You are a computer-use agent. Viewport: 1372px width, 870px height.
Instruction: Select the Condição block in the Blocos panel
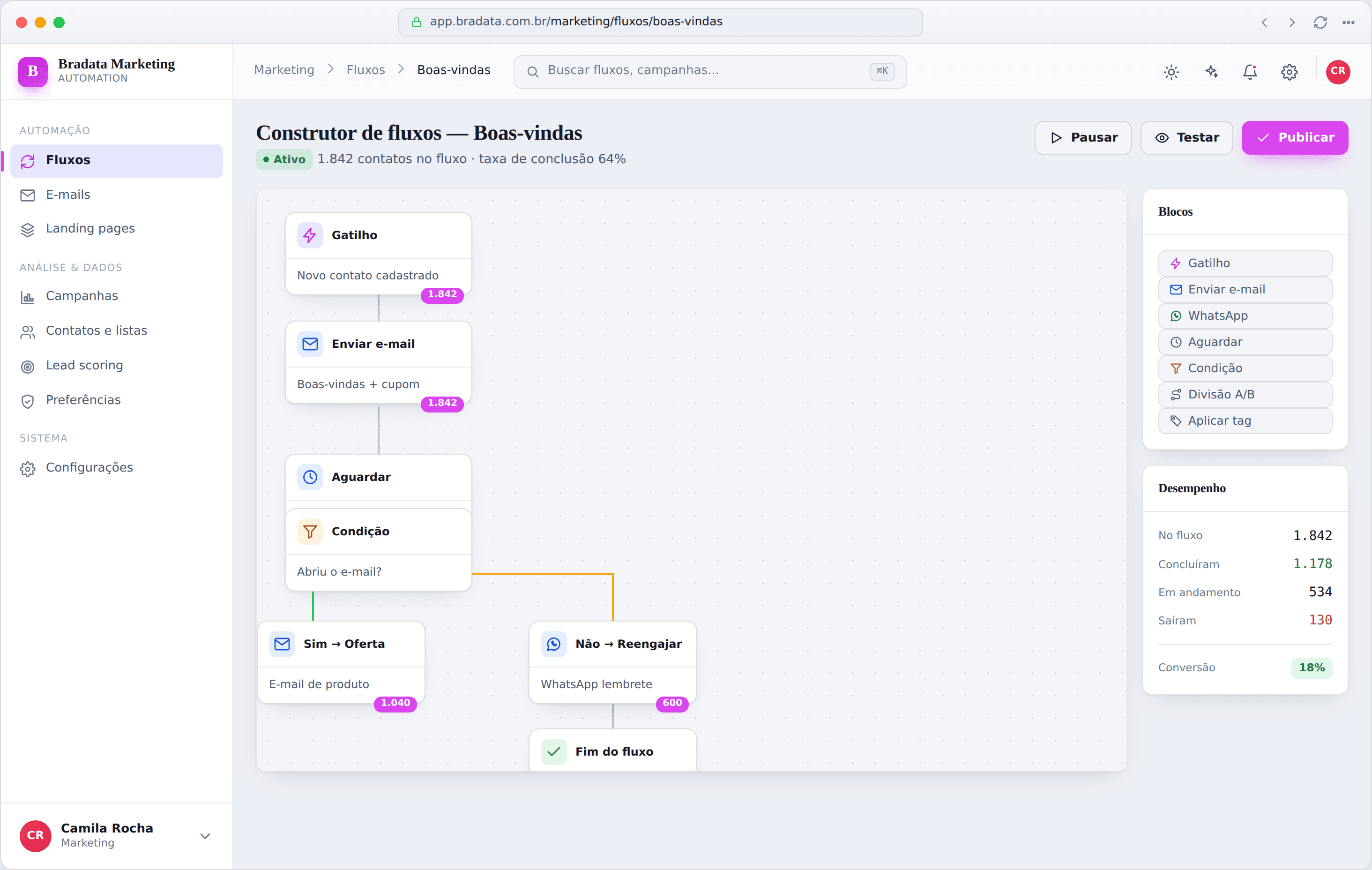(1245, 367)
